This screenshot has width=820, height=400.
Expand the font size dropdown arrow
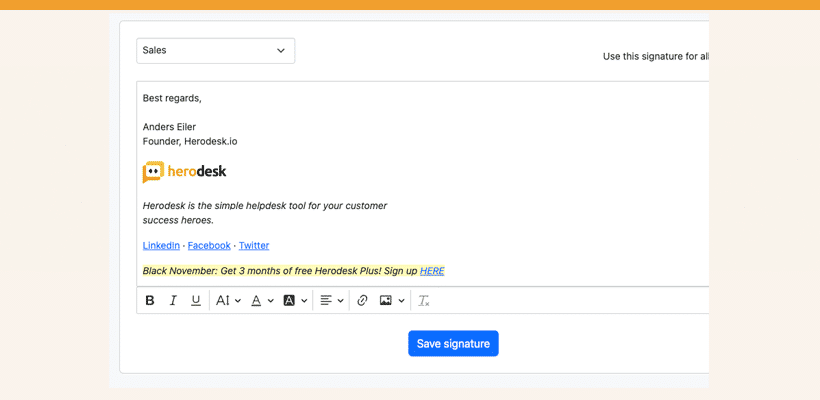click(237, 301)
